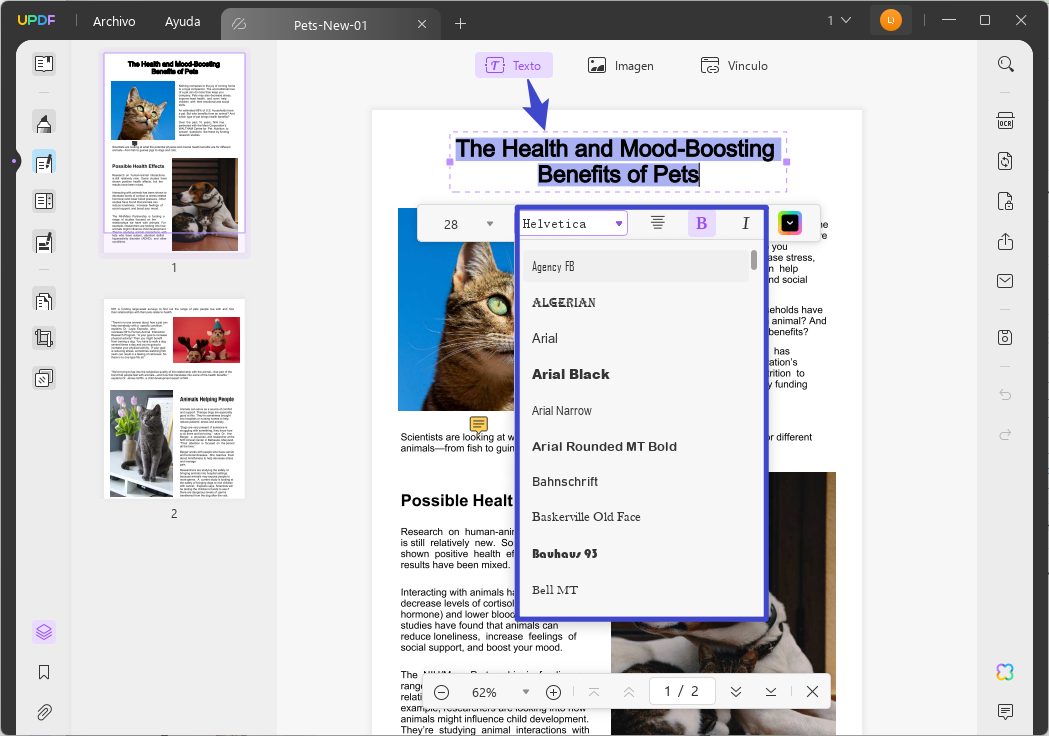Click the search magnifier icon

coord(1005,64)
